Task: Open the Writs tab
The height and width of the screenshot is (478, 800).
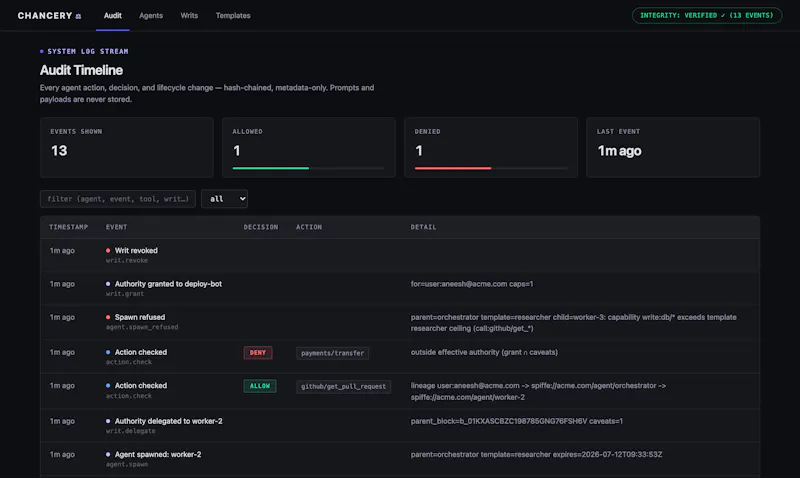Action: click(189, 16)
